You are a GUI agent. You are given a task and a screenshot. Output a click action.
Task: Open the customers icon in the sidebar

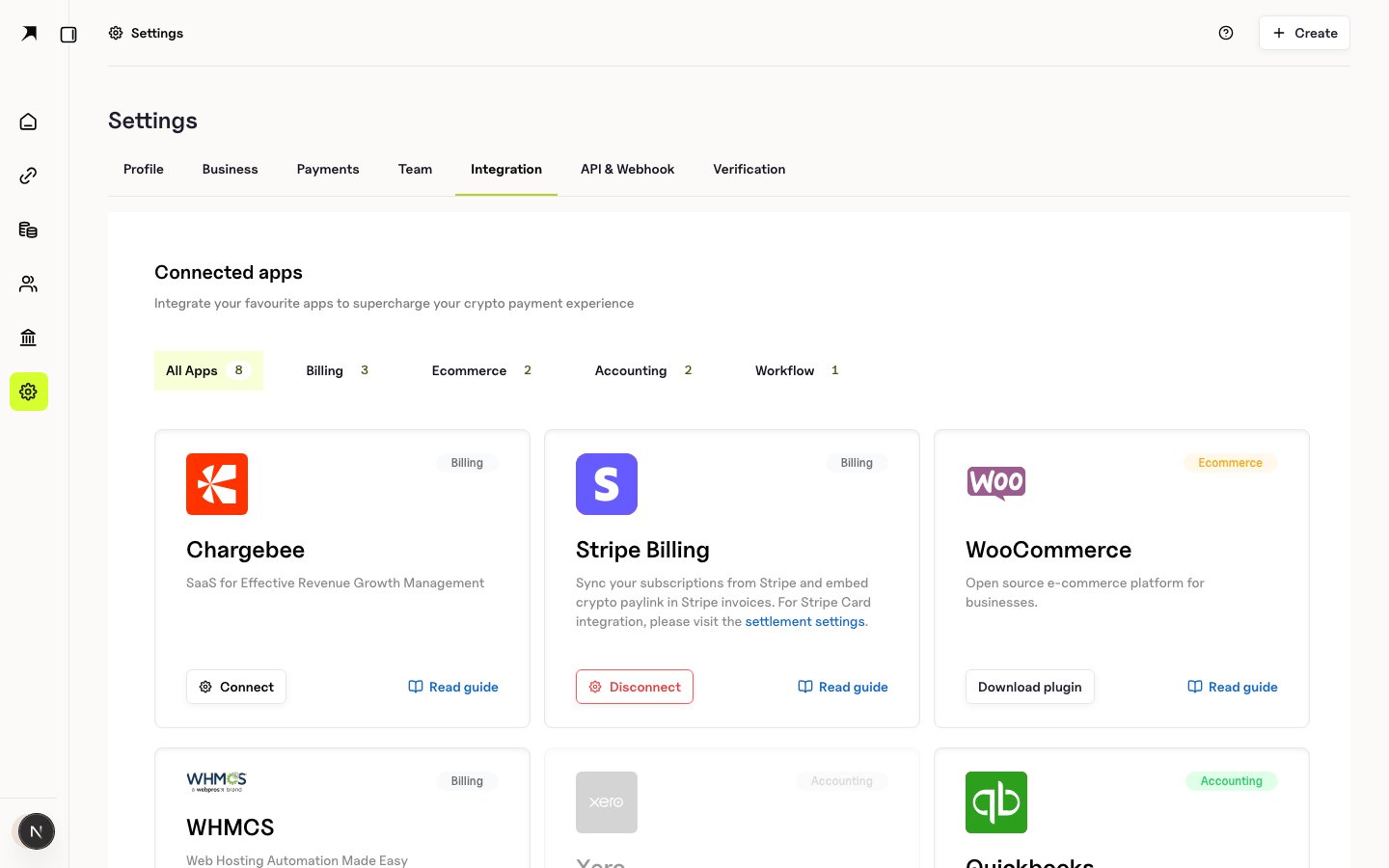pyautogui.click(x=28, y=284)
